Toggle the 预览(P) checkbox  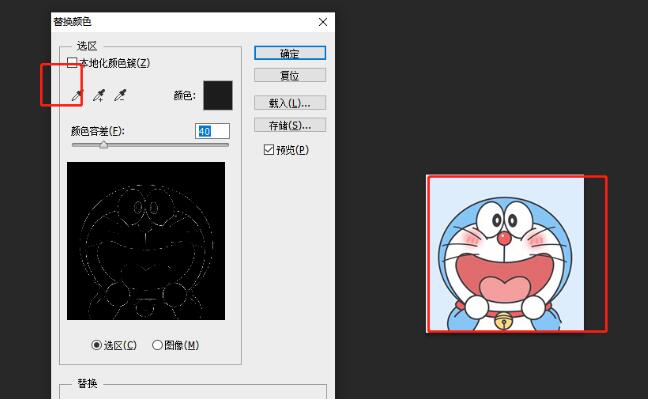[x=269, y=150]
